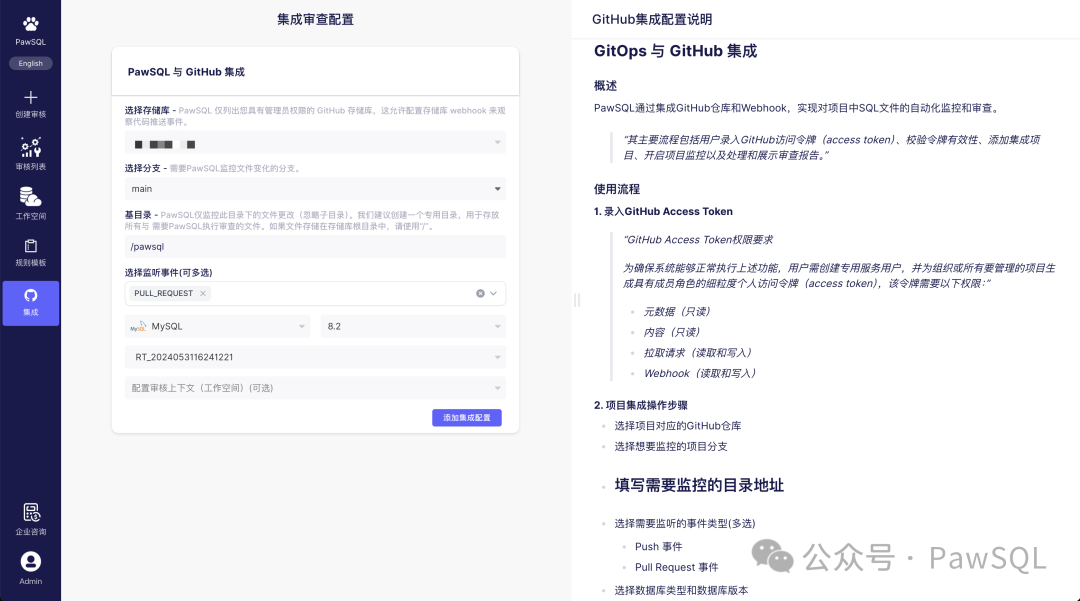Click the 2. 项目集成操作步骤 heading

point(641,405)
